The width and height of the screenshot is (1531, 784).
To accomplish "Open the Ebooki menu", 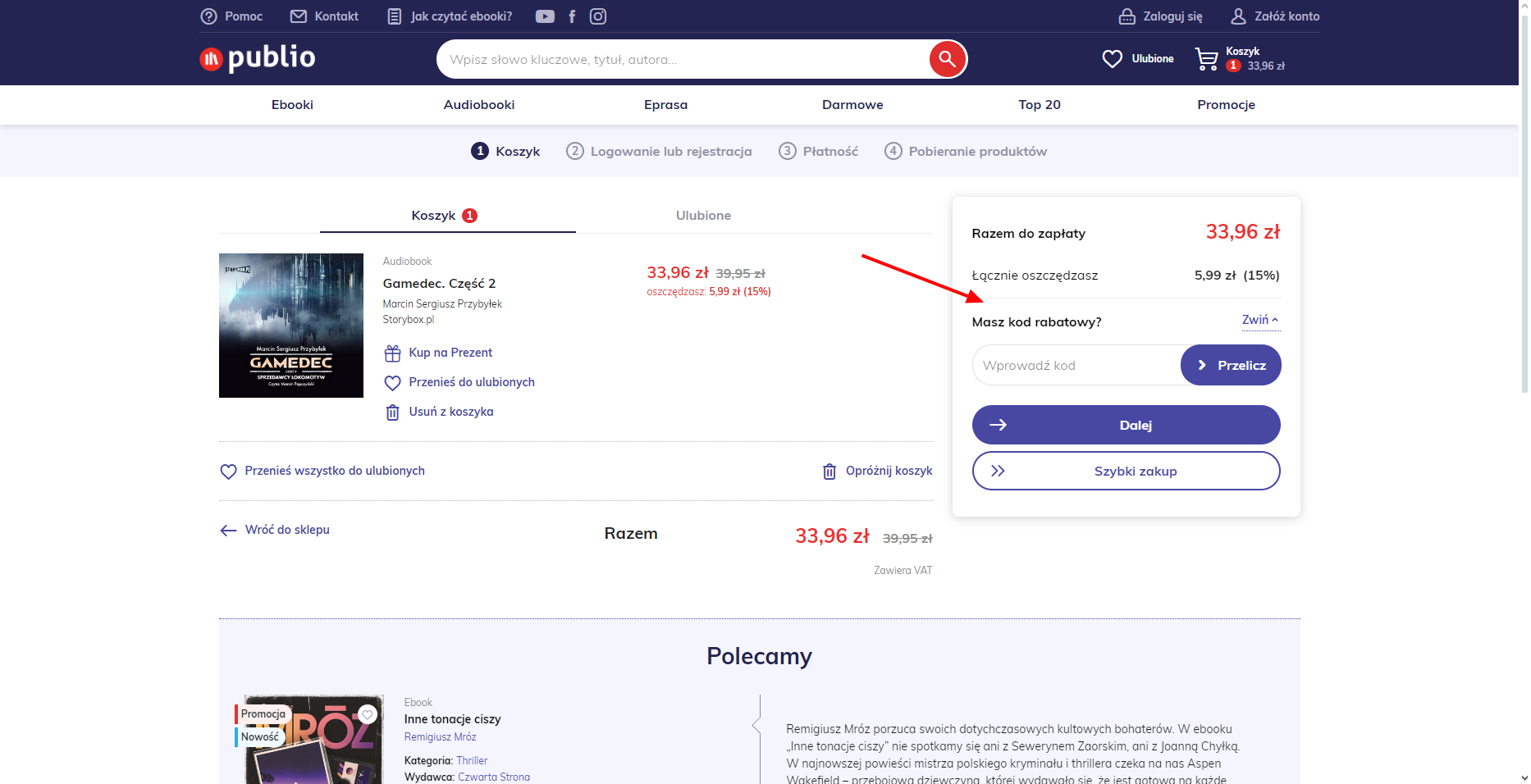I will pos(292,105).
